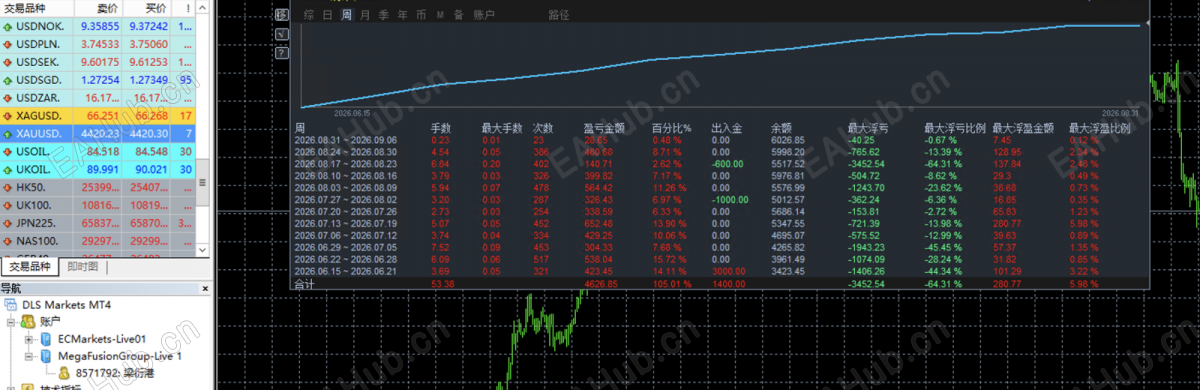Click the 合计 total row label

(304, 284)
